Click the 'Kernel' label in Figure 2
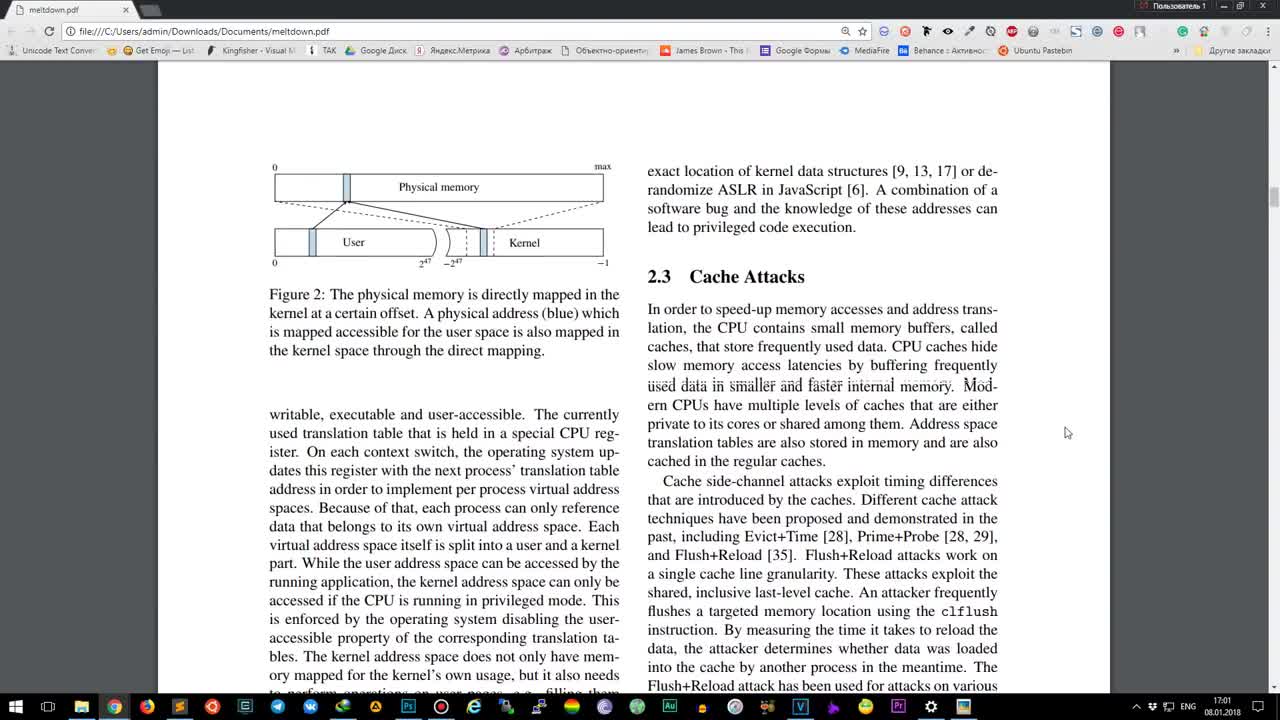The image size is (1280, 720). (x=524, y=242)
